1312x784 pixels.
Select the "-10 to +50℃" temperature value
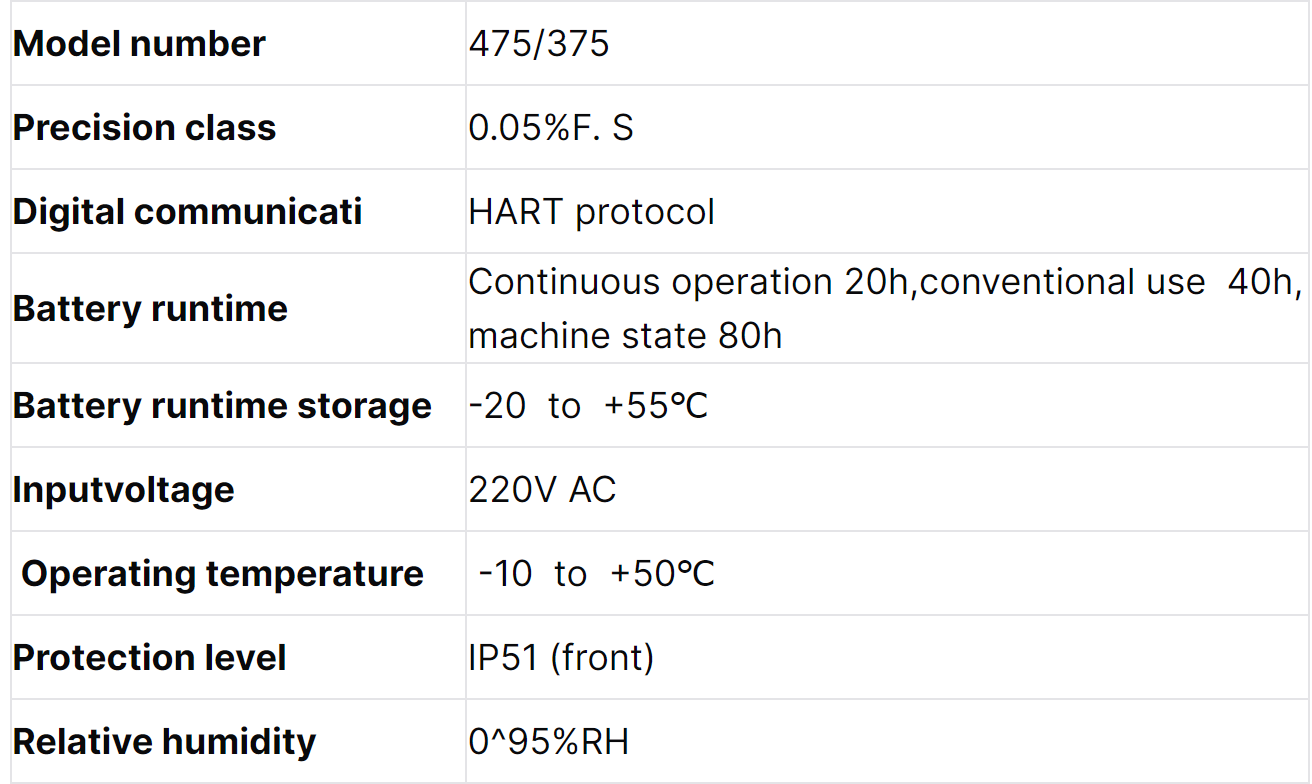596,574
